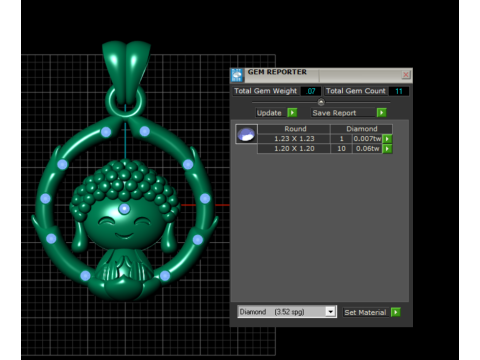Click the Diamond column header
The image size is (480, 360).
click(x=362, y=129)
